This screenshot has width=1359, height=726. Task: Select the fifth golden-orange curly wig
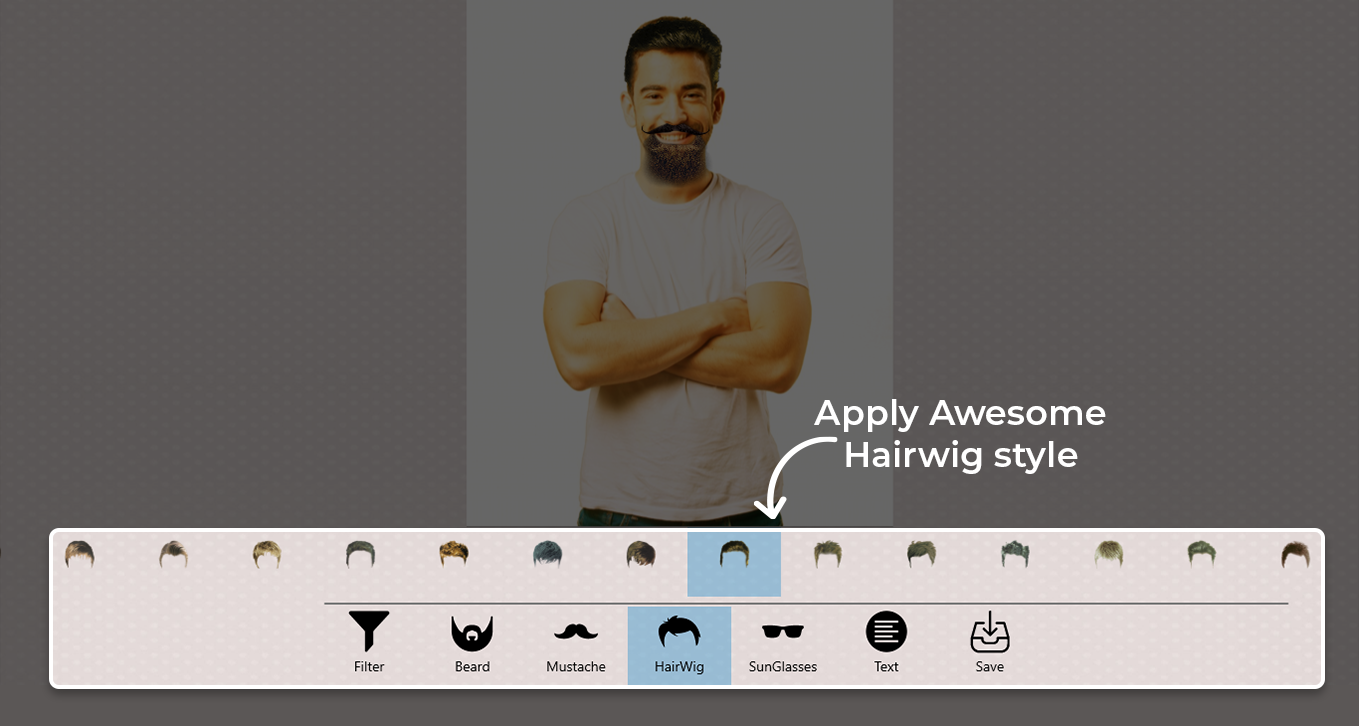pos(454,554)
